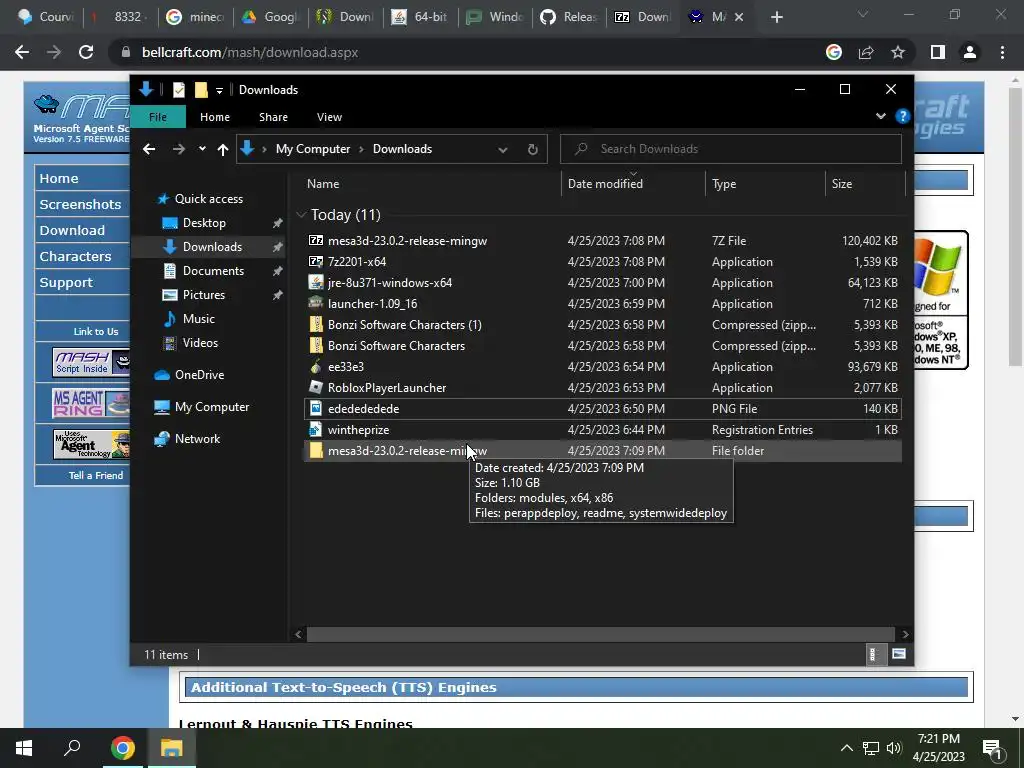This screenshot has width=1024, height=768.
Task: Click File Explorer icon in taskbar
Action: [172, 748]
